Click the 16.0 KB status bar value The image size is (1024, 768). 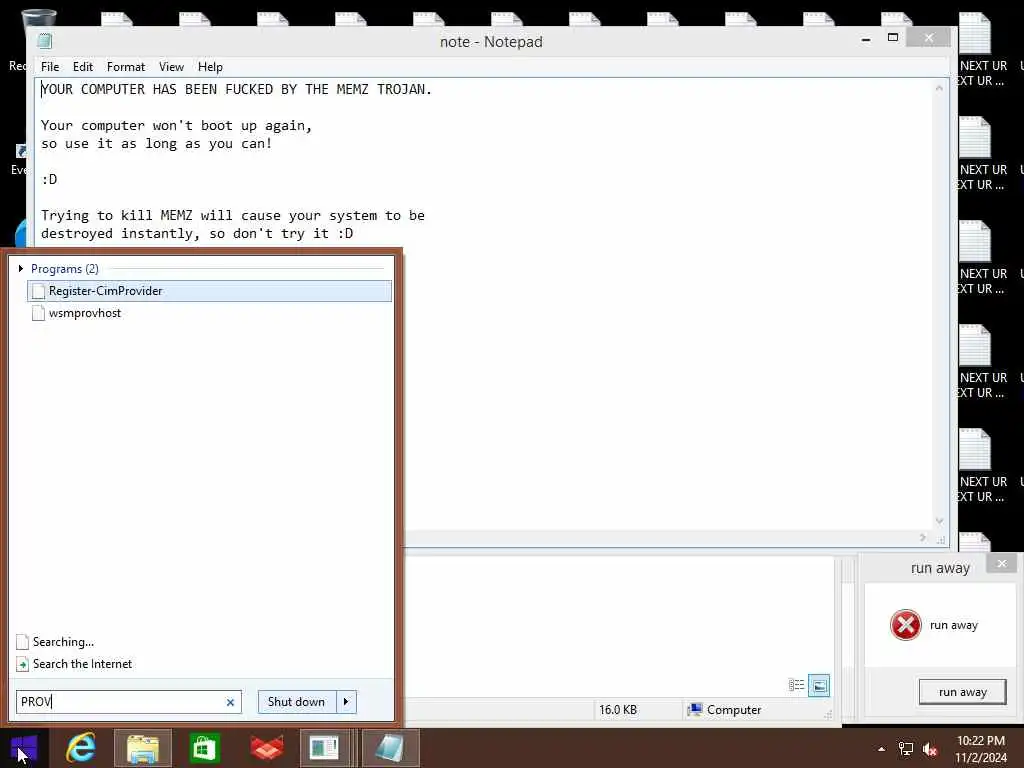[x=618, y=710]
